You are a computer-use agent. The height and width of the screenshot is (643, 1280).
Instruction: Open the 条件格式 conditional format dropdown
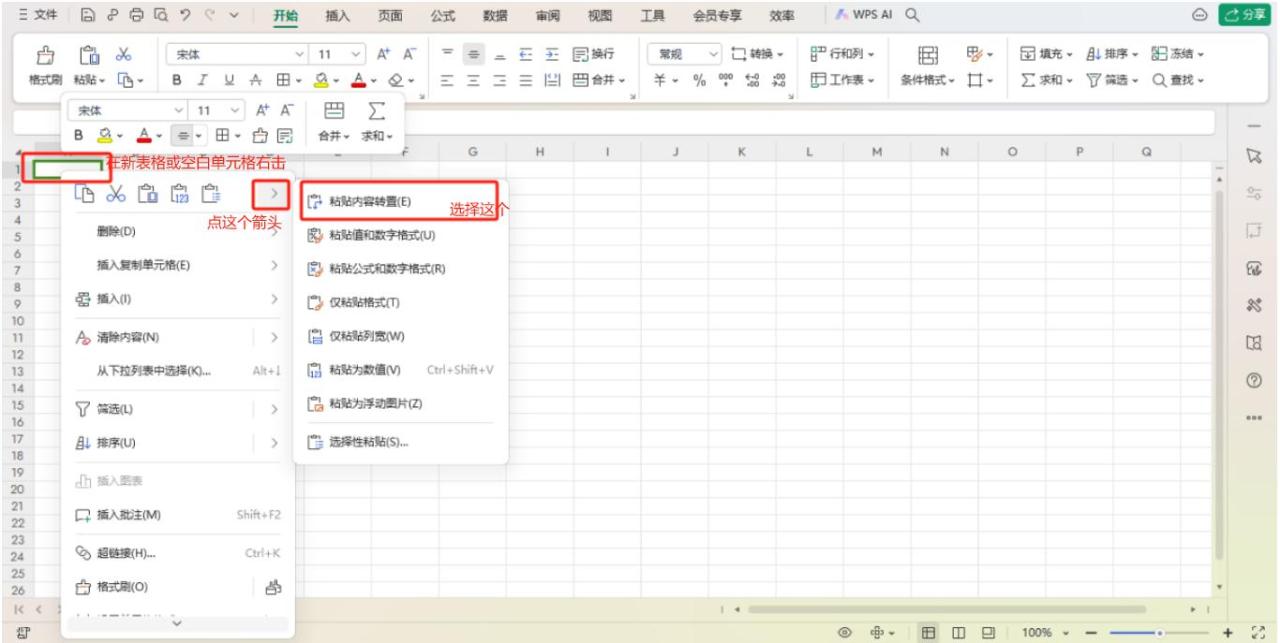click(927, 80)
